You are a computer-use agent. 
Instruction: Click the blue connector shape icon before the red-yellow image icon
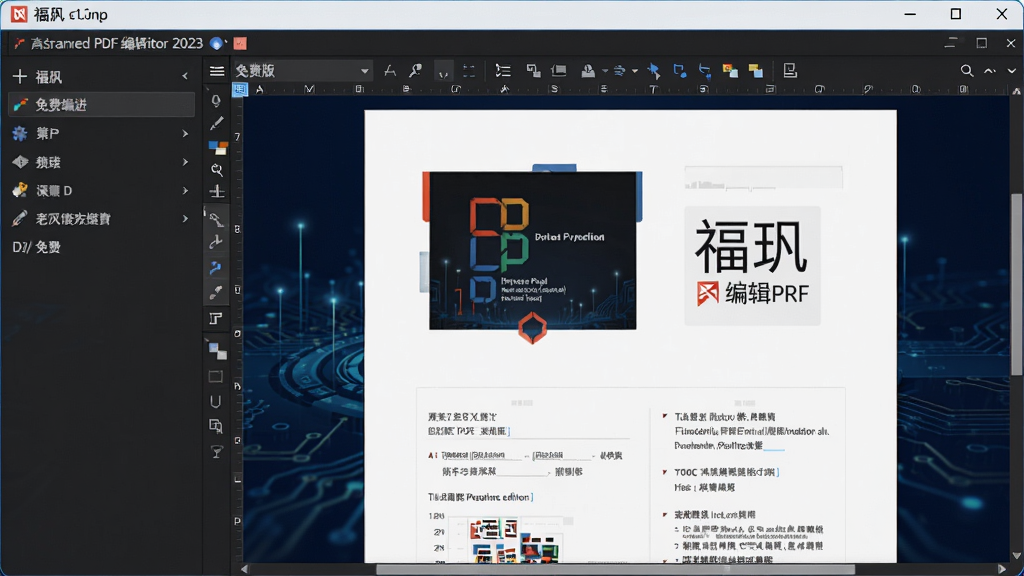coord(705,71)
